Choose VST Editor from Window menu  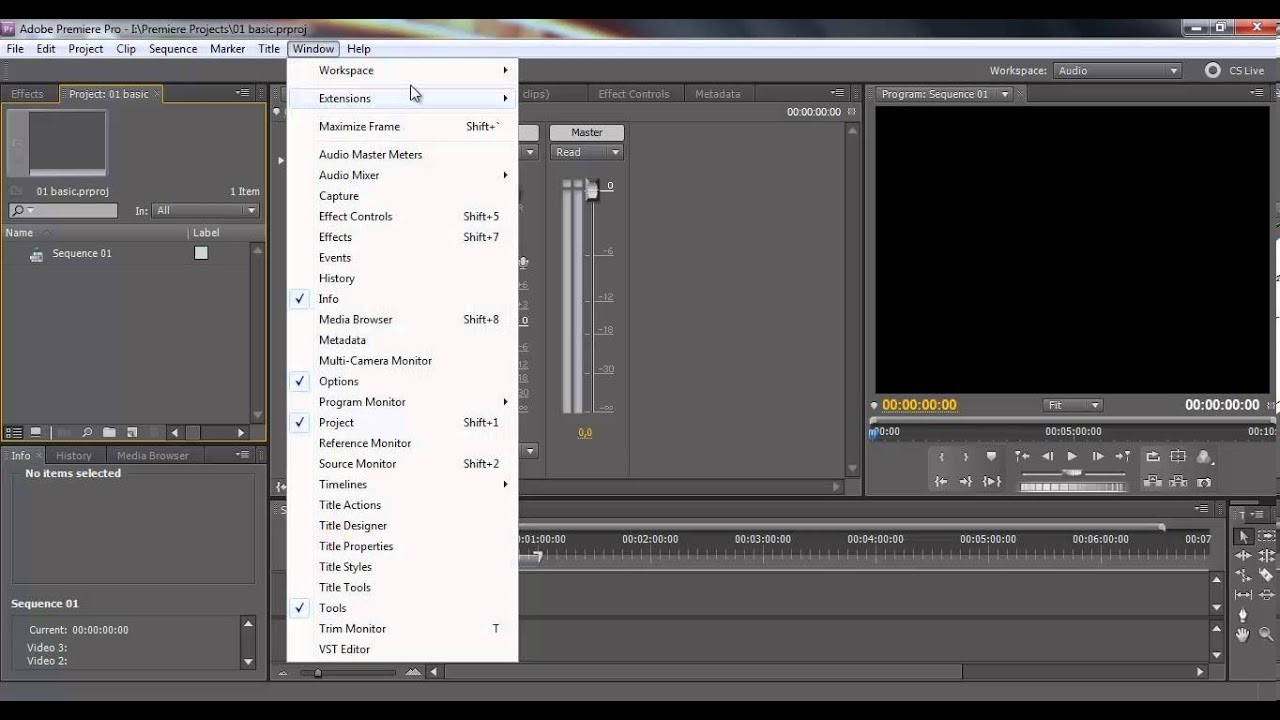point(402,649)
